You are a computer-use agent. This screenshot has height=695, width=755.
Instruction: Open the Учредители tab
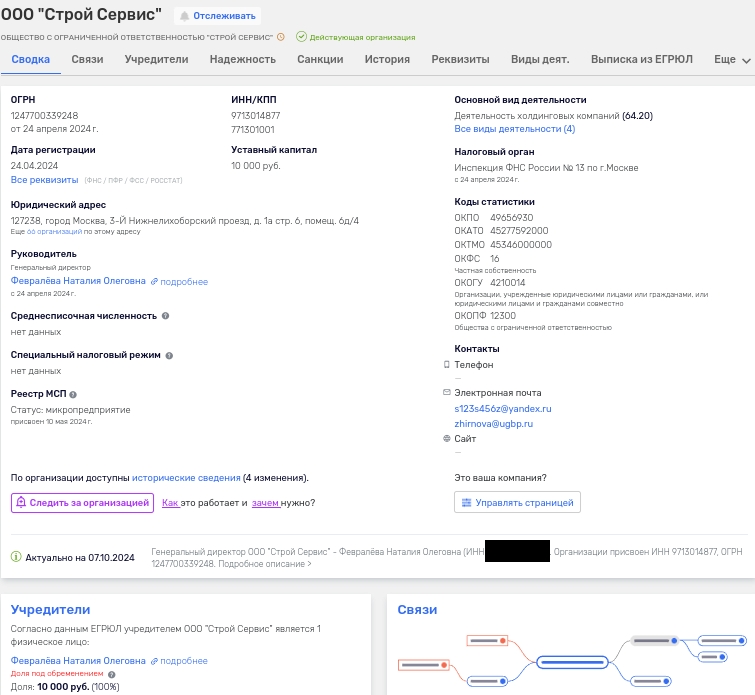tap(156, 59)
